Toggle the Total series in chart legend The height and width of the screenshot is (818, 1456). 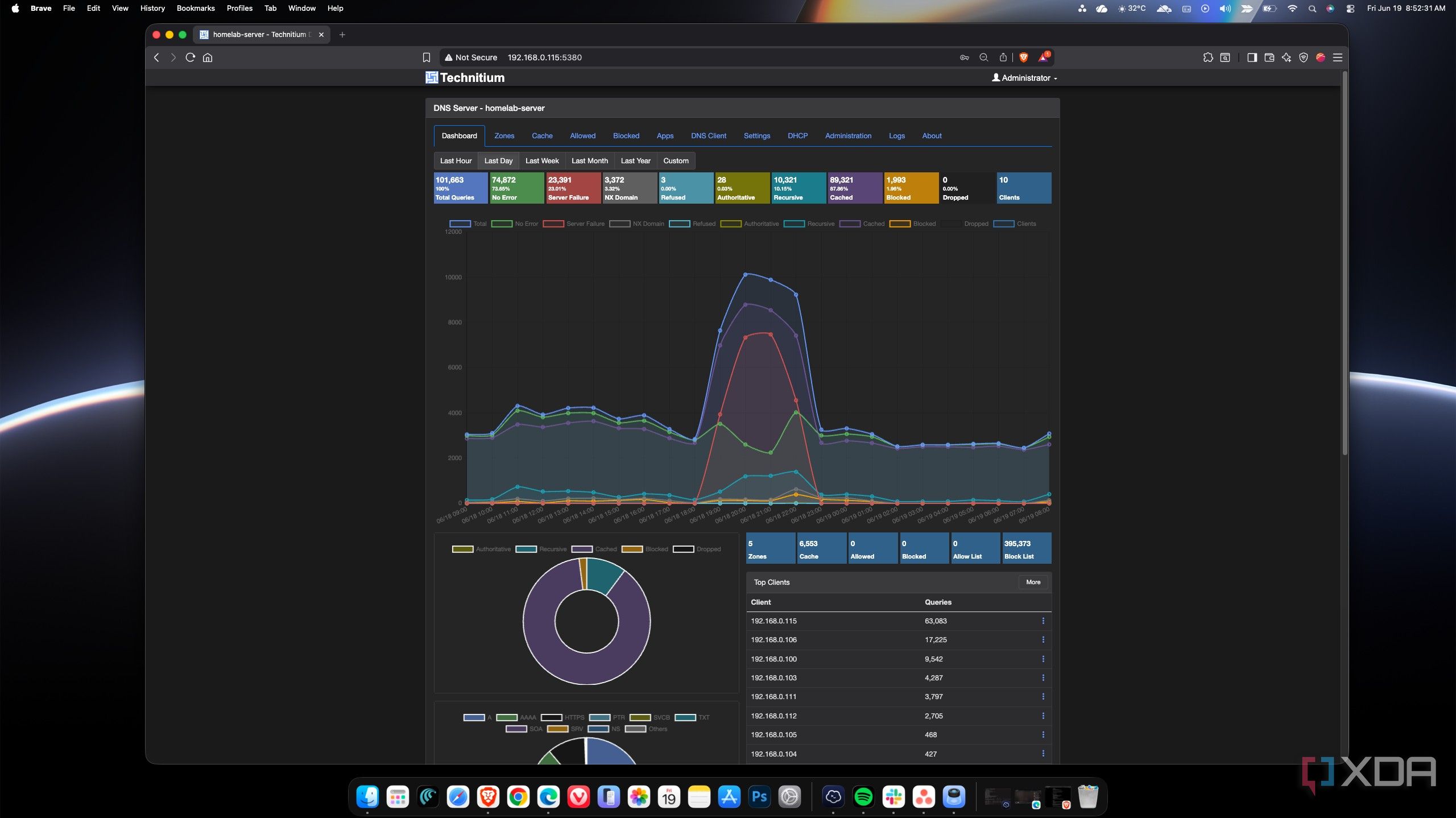(x=468, y=224)
